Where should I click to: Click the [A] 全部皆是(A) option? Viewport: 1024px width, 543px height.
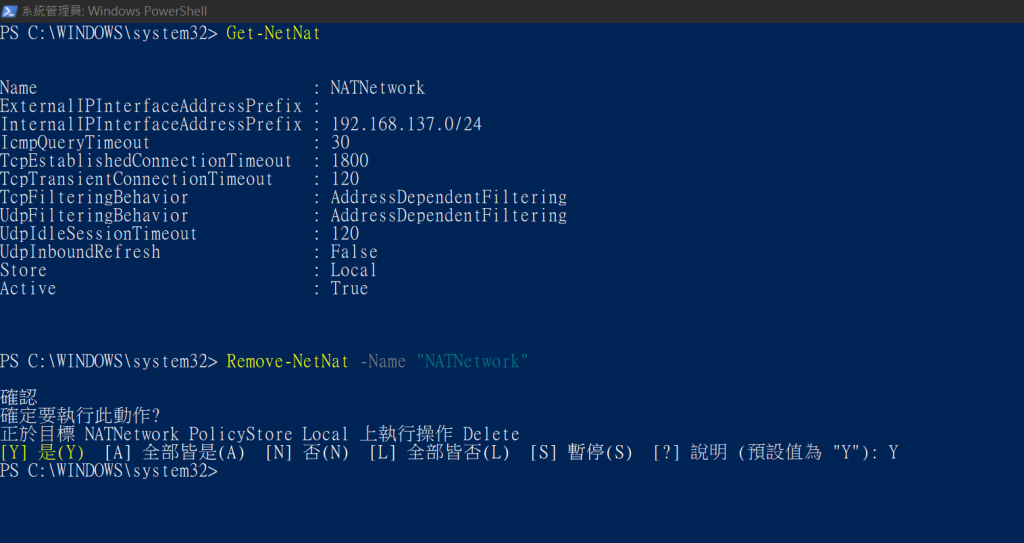pos(174,452)
